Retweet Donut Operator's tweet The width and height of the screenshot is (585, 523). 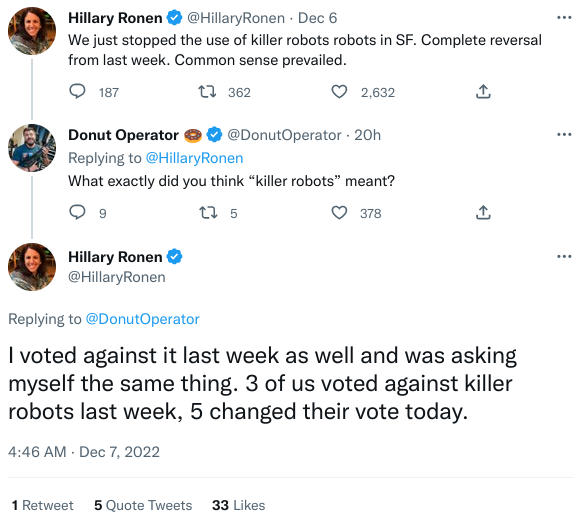pos(208,213)
